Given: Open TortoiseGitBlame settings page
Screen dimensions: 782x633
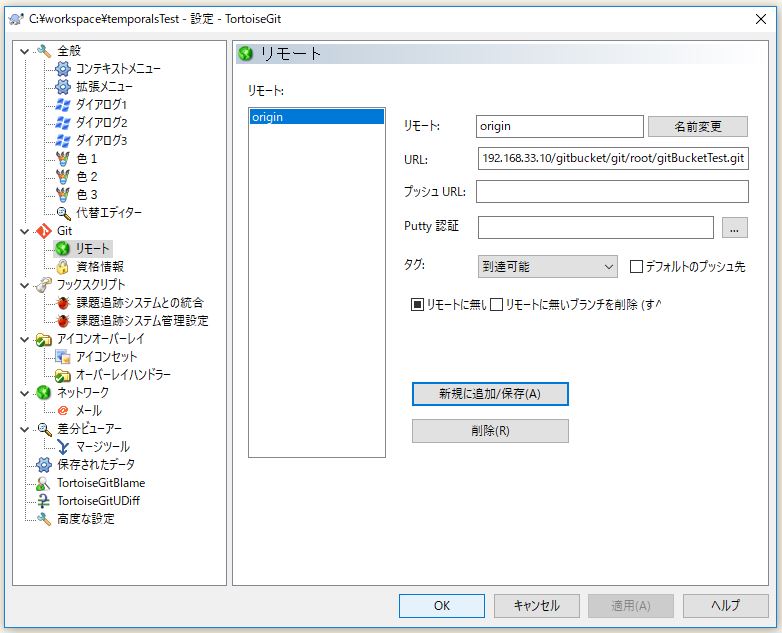Looking at the screenshot, I should (x=101, y=483).
